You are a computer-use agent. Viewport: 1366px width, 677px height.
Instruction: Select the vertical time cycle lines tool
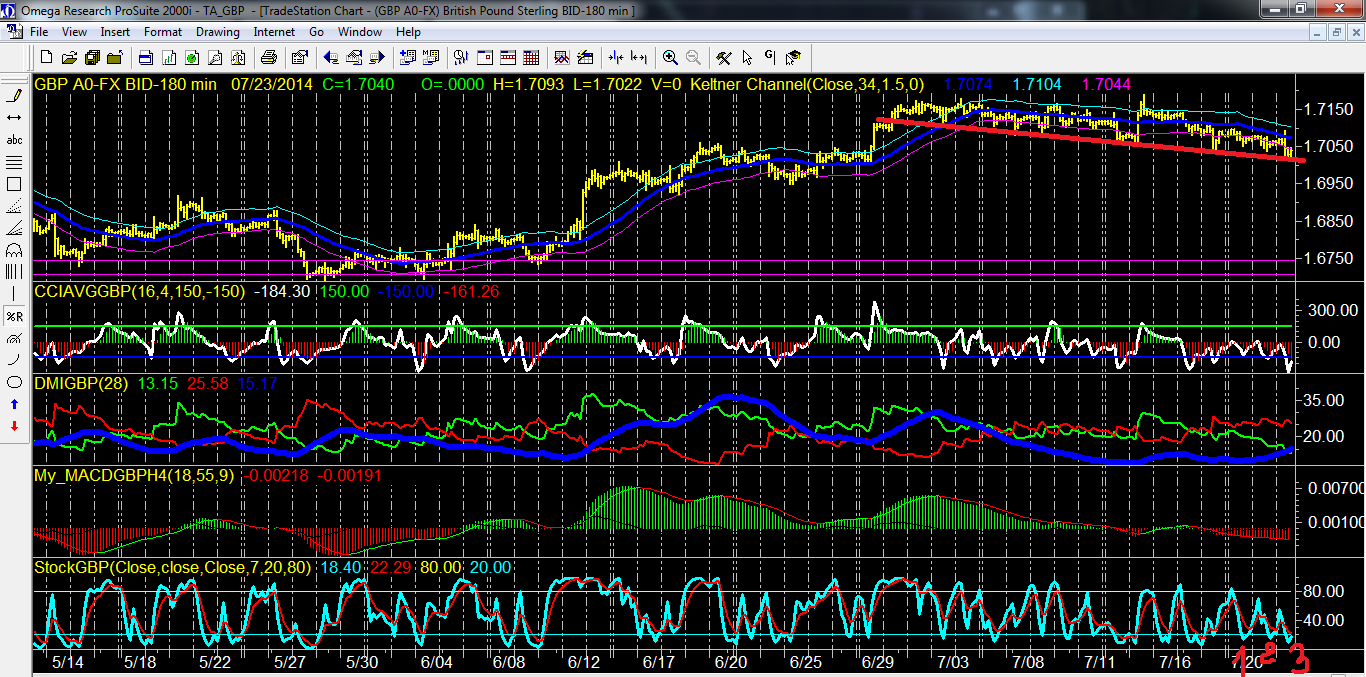coord(14,272)
